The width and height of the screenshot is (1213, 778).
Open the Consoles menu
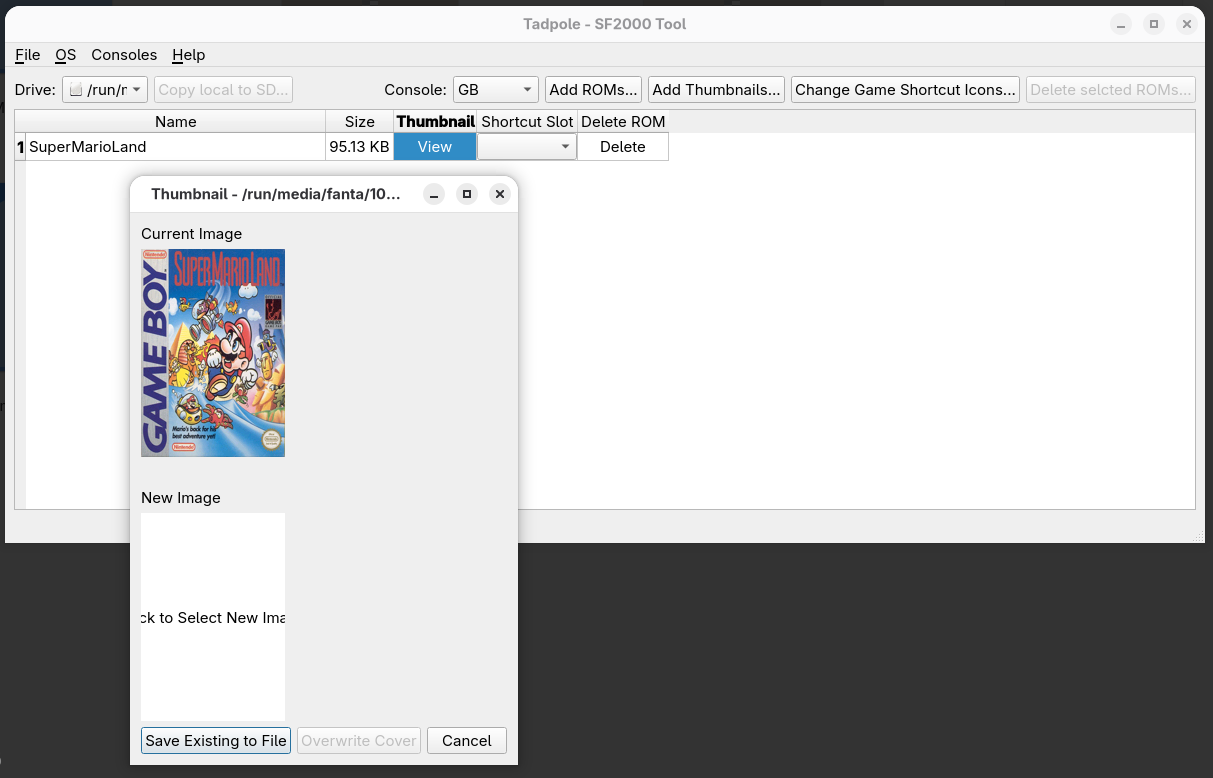click(x=124, y=55)
